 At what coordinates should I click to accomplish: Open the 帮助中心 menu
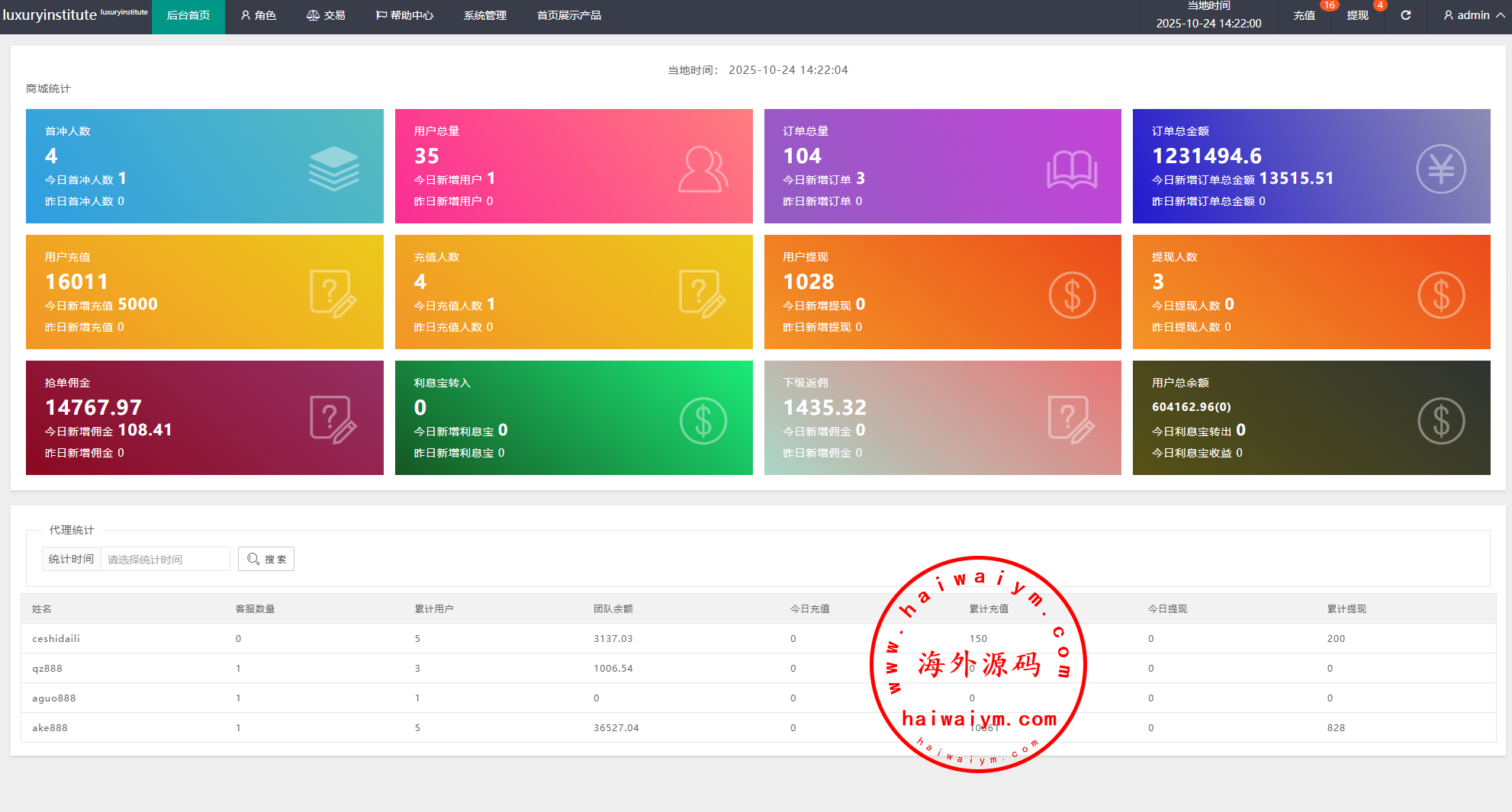tap(404, 15)
